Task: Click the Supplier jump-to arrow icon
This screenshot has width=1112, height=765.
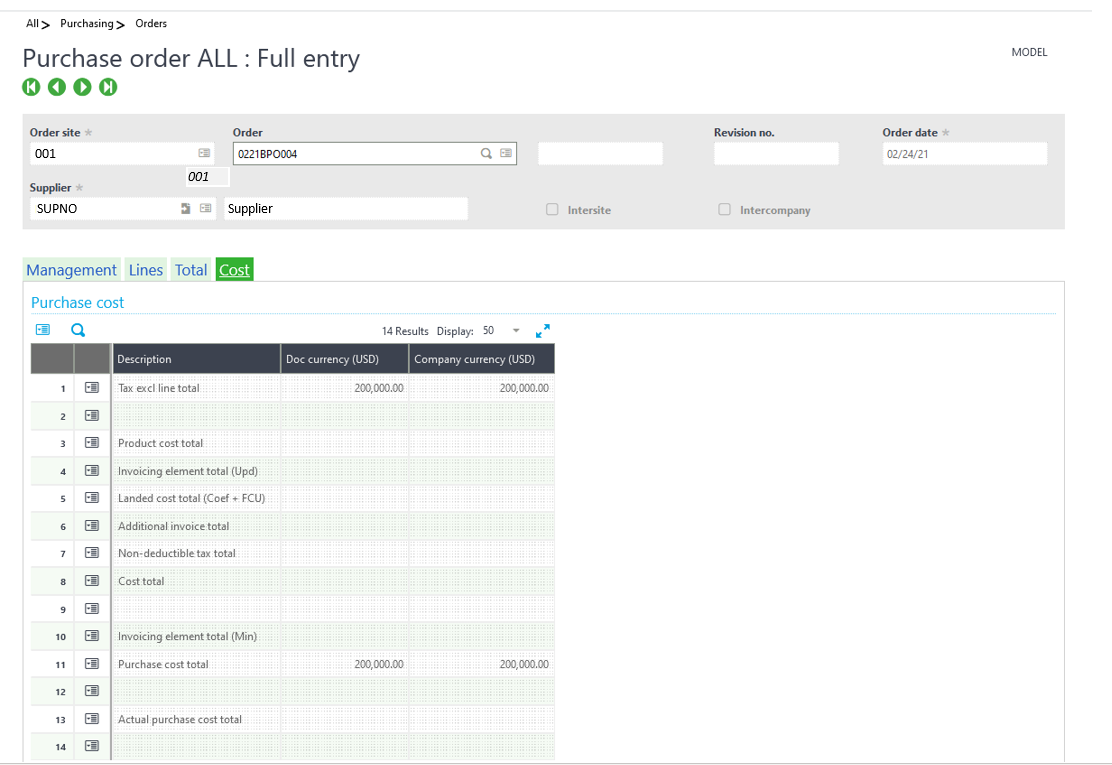Action: (x=185, y=208)
